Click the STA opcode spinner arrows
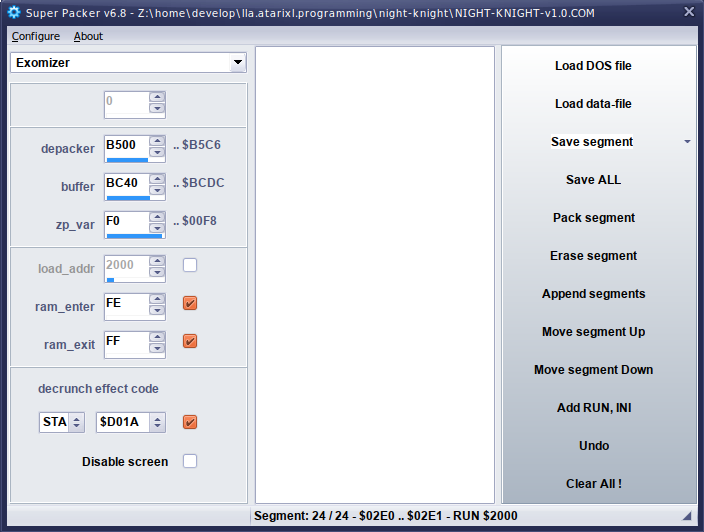 click(76, 422)
